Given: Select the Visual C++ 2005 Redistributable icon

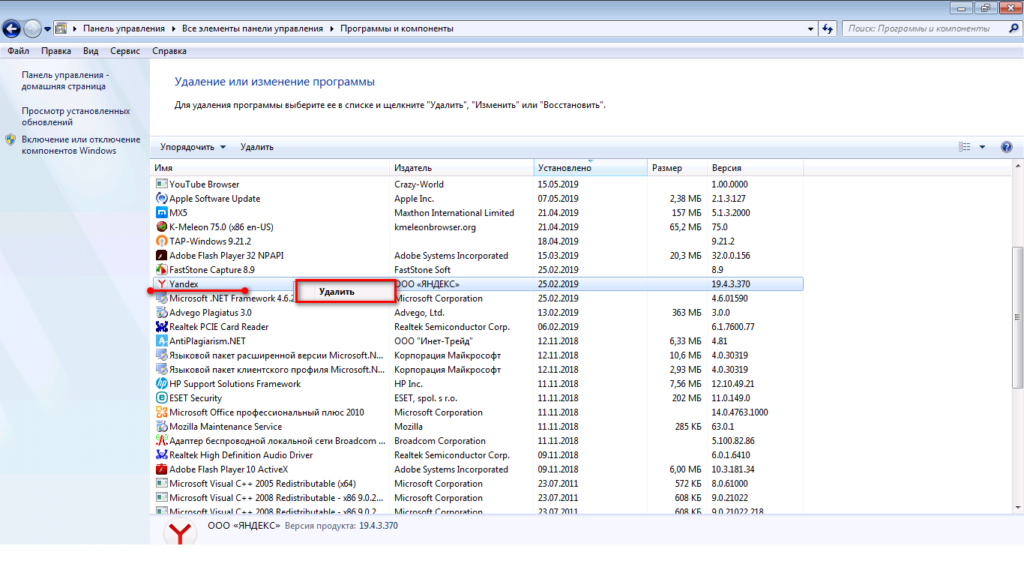Looking at the screenshot, I should tap(161, 484).
